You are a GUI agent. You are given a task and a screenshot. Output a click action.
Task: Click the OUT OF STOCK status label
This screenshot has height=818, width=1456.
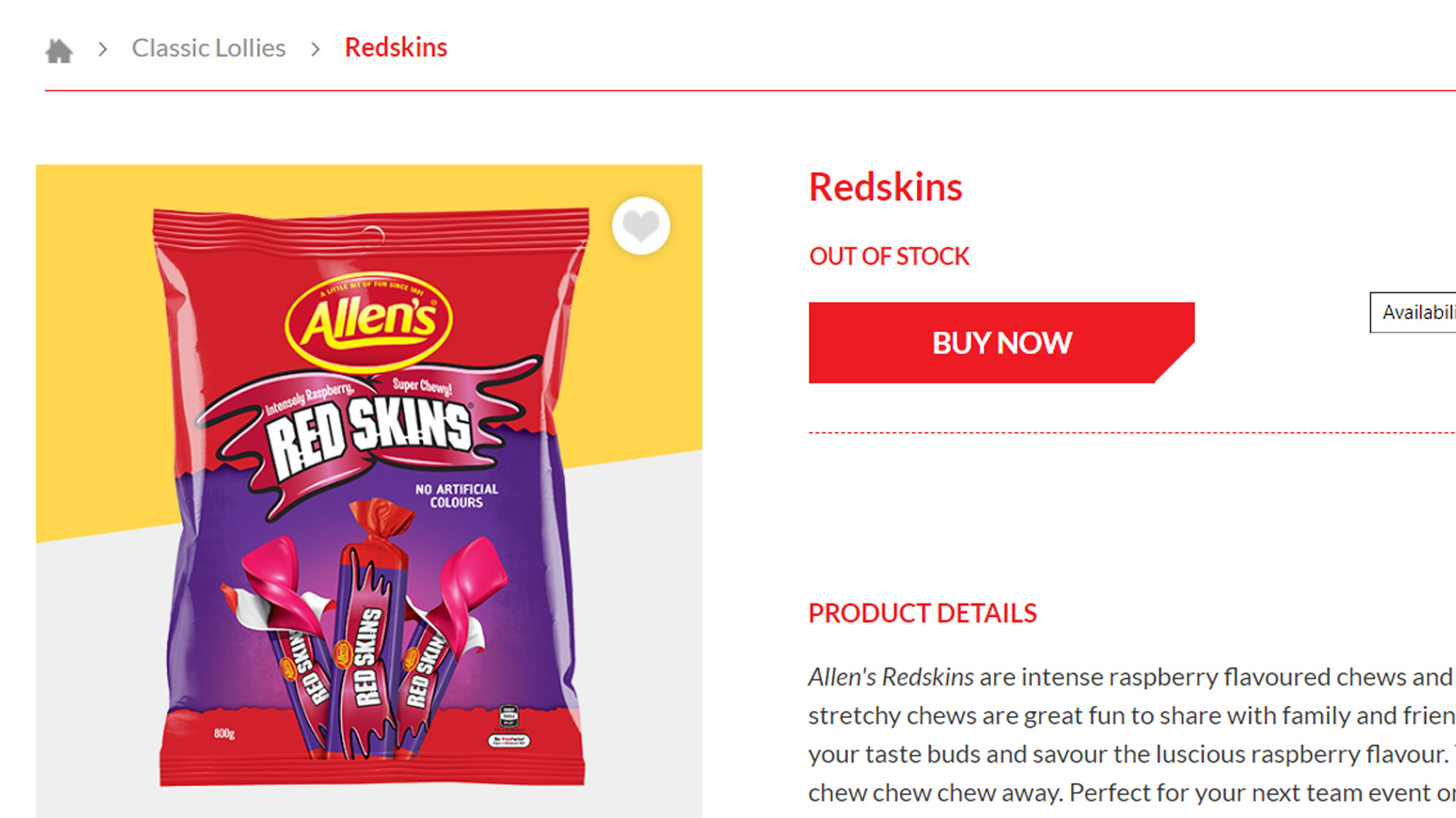[x=889, y=256]
